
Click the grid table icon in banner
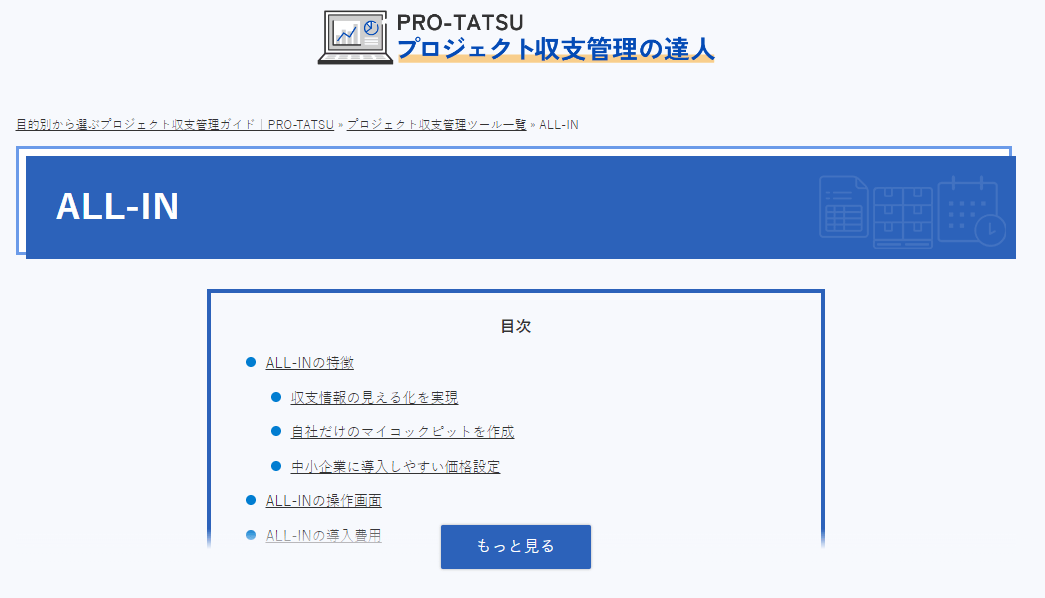[902, 215]
